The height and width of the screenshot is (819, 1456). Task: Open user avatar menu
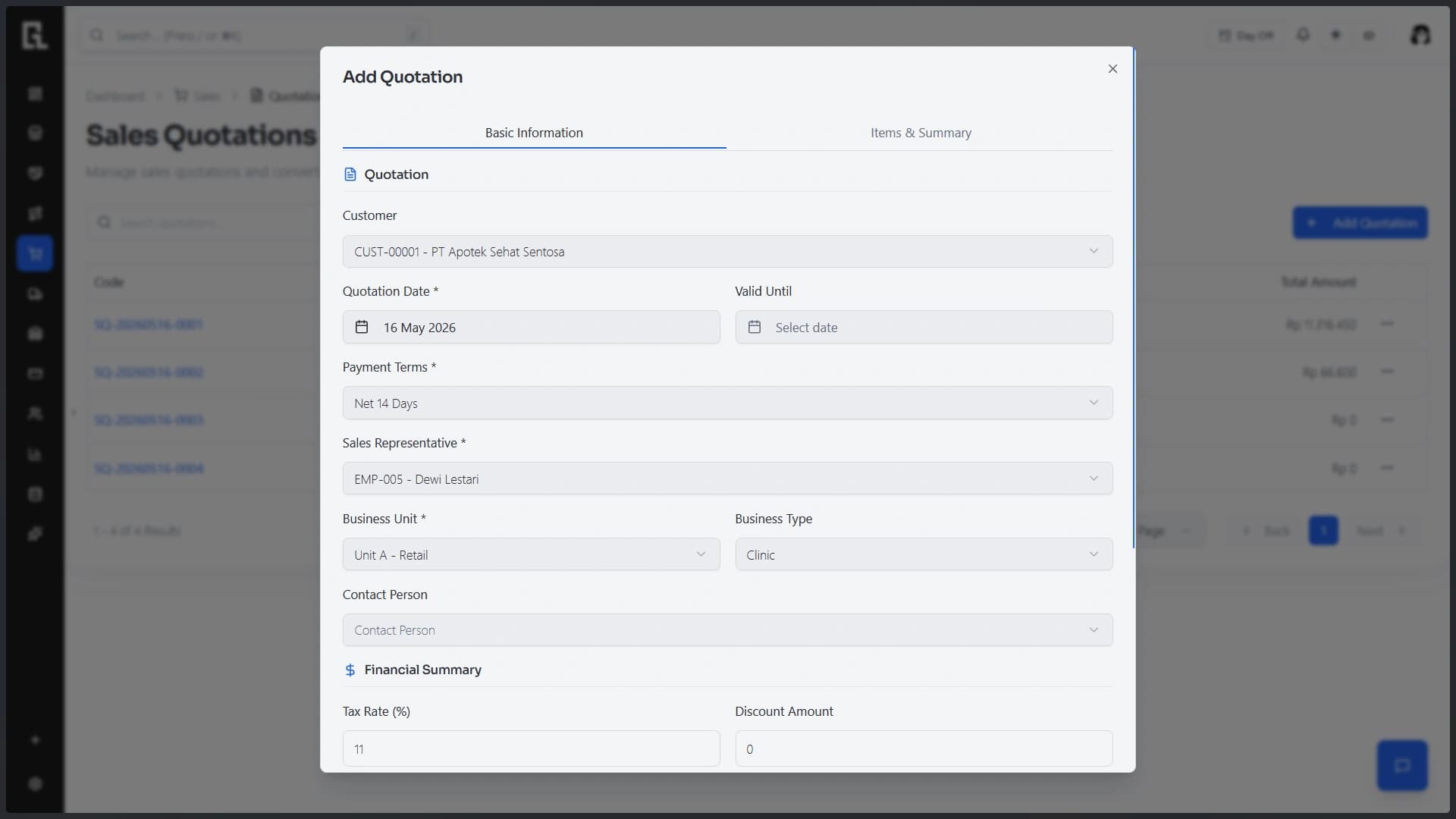[1420, 35]
